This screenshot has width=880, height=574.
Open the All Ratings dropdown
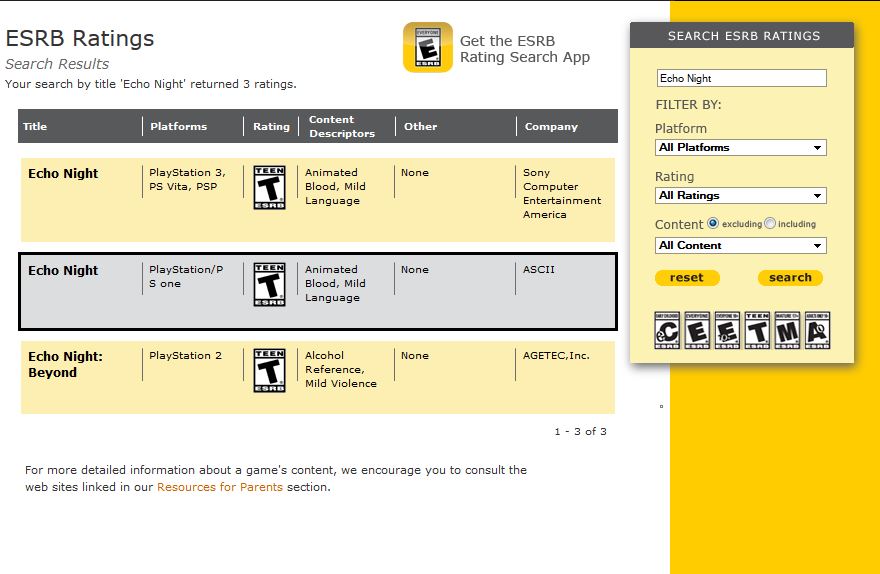point(740,196)
